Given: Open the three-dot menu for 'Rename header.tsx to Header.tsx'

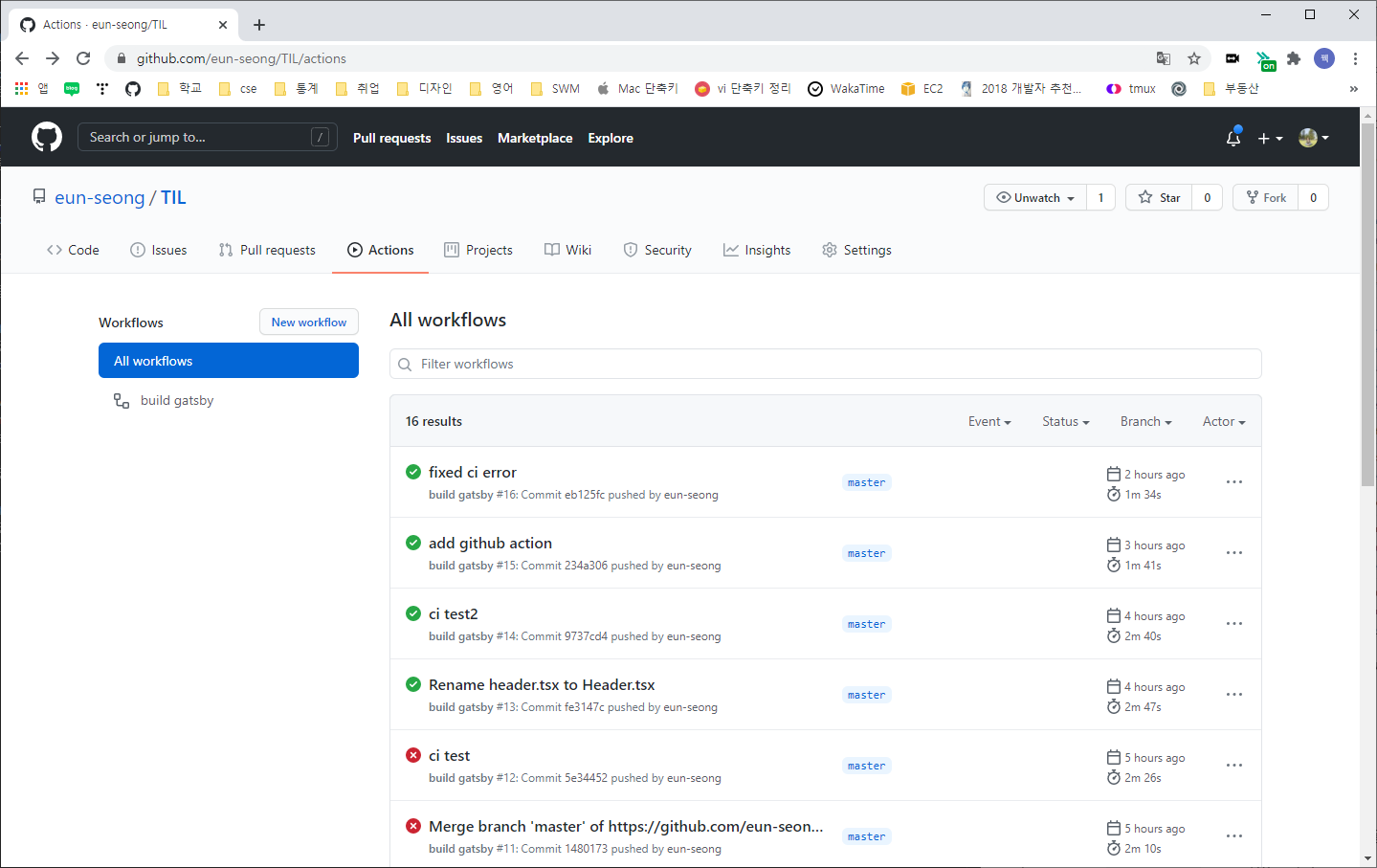Looking at the screenshot, I should pyautogui.click(x=1234, y=694).
